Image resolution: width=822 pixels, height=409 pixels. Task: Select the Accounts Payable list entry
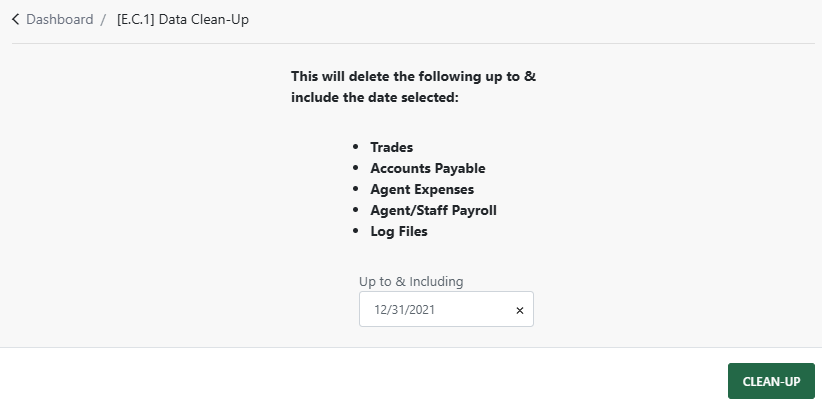(427, 168)
